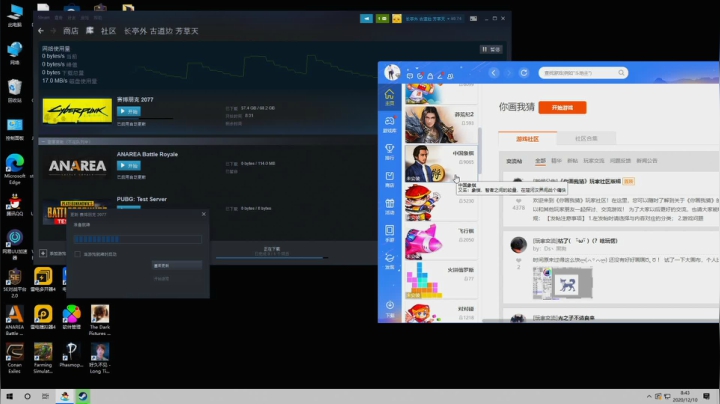The width and height of the screenshot is (720, 404).
Task: Open home sidebar icon in game platform
Action: [x=389, y=97]
